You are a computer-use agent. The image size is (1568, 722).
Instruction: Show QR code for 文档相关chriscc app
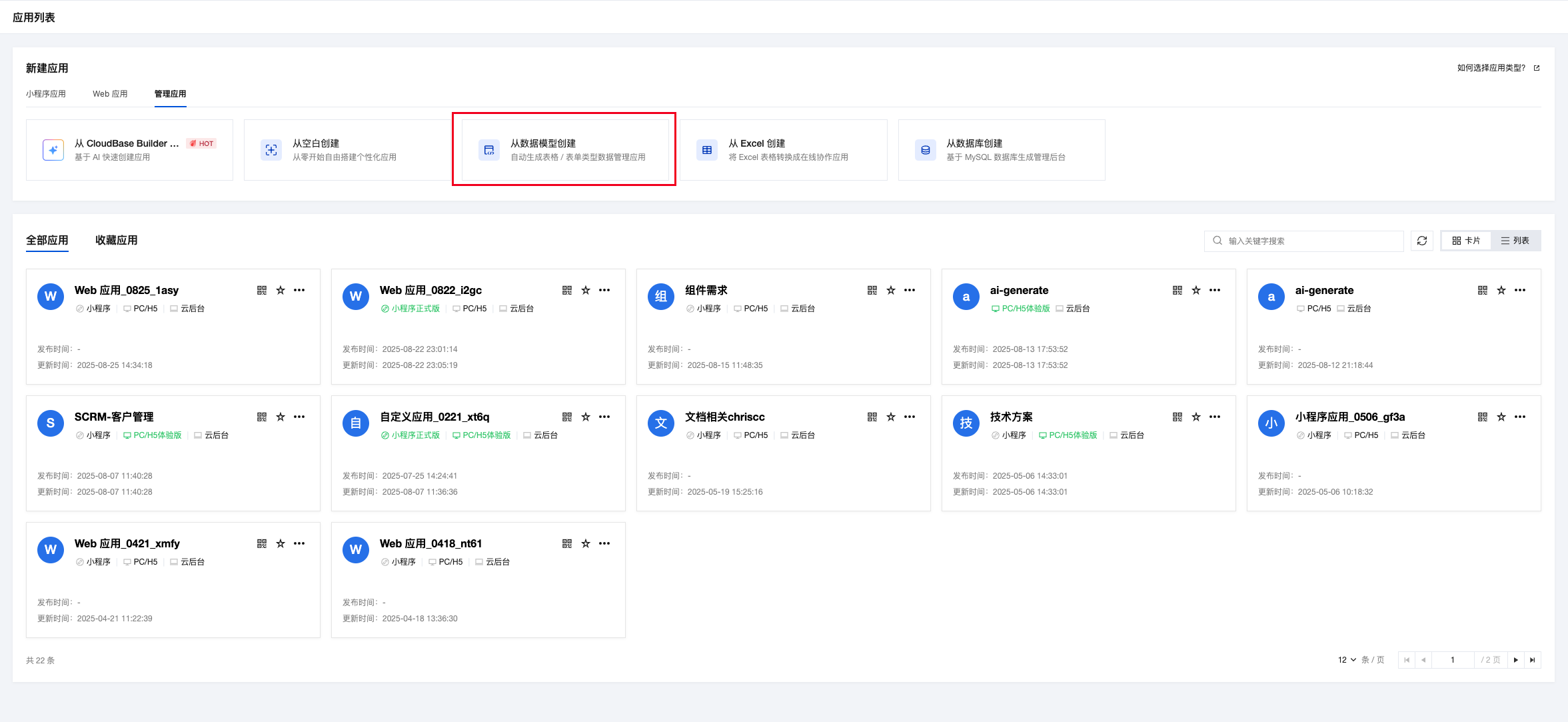click(872, 417)
